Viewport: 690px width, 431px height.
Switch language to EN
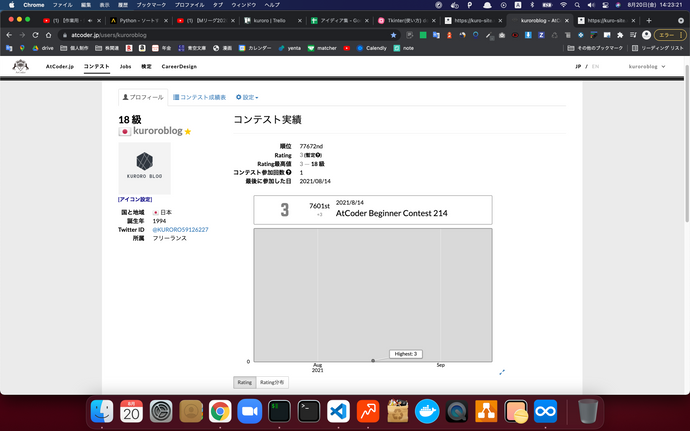pyautogui.click(x=595, y=66)
